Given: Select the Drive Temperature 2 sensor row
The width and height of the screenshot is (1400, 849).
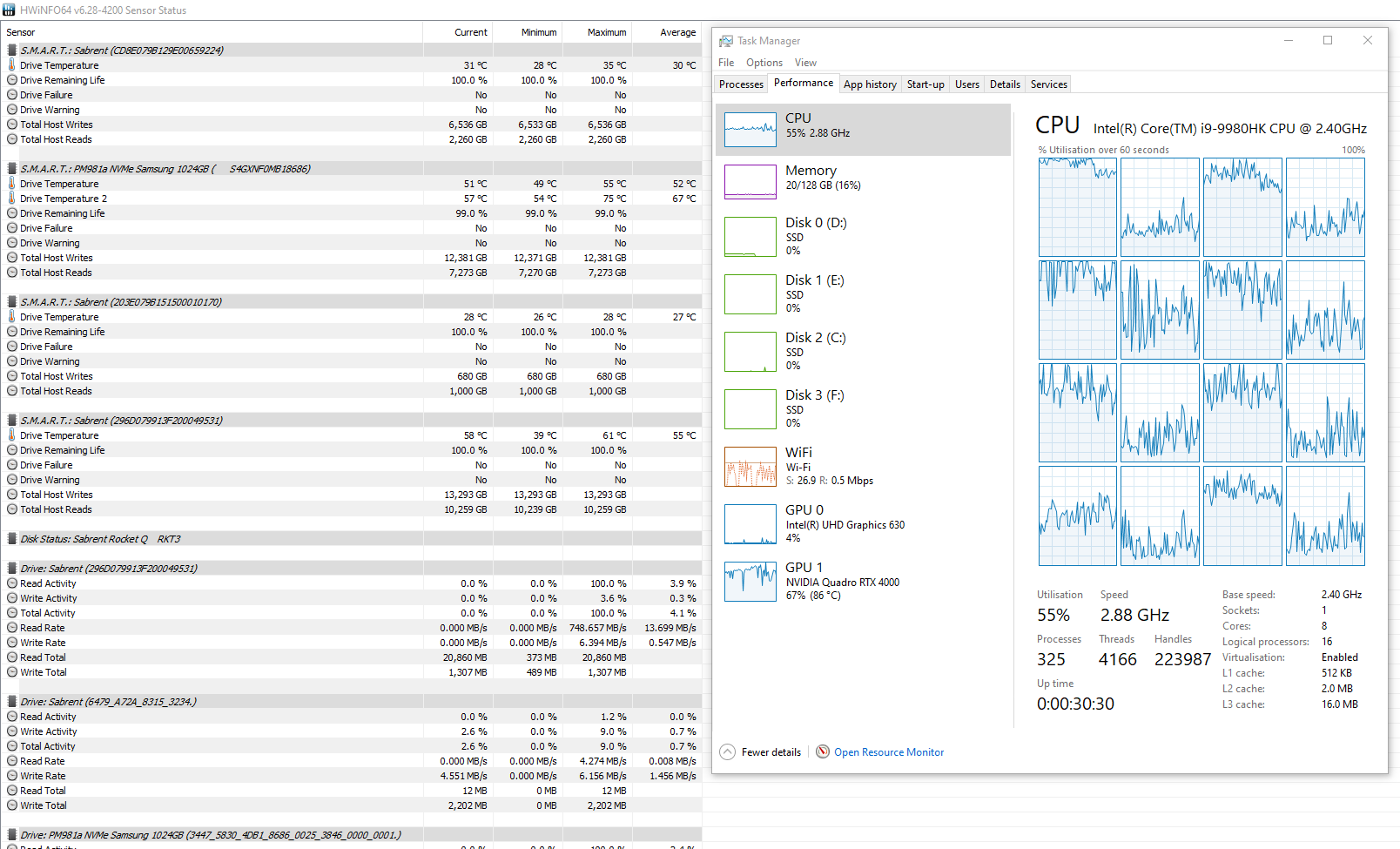Looking at the screenshot, I should tap(352, 199).
